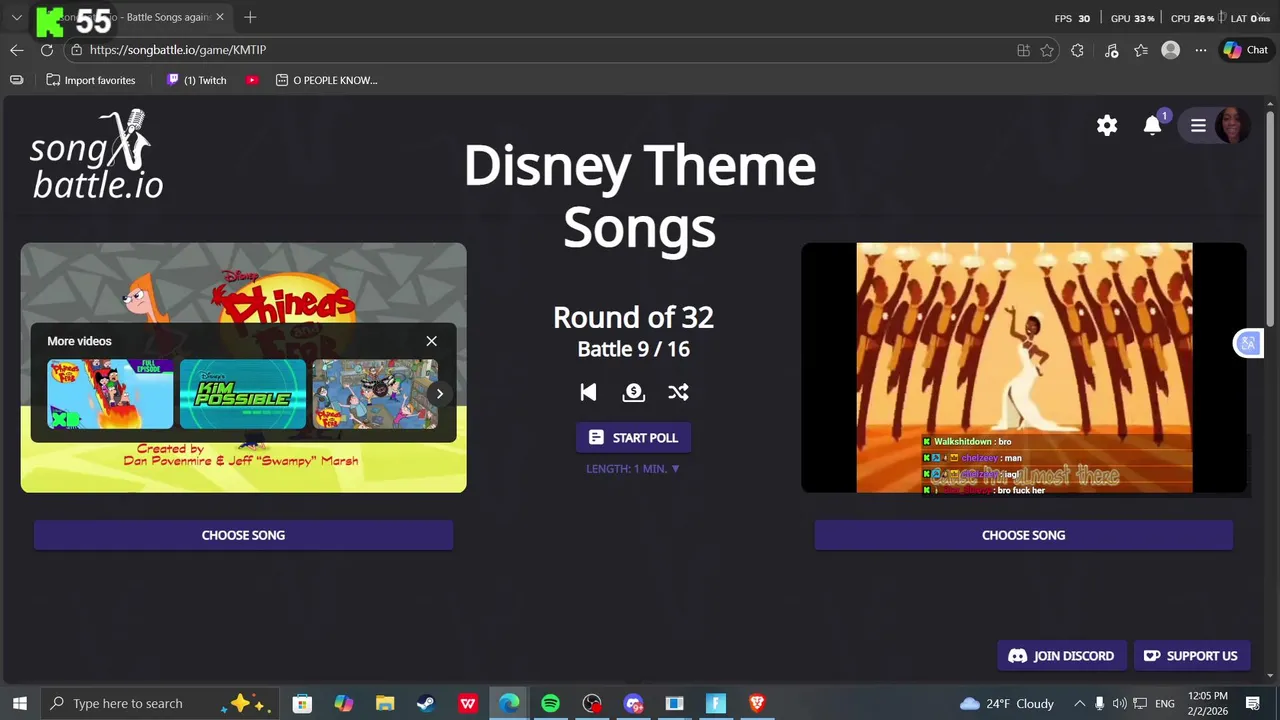Shuffle the battle with the random icon
The width and height of the screenshot is (1280, 720).
[x=678, y=392]
